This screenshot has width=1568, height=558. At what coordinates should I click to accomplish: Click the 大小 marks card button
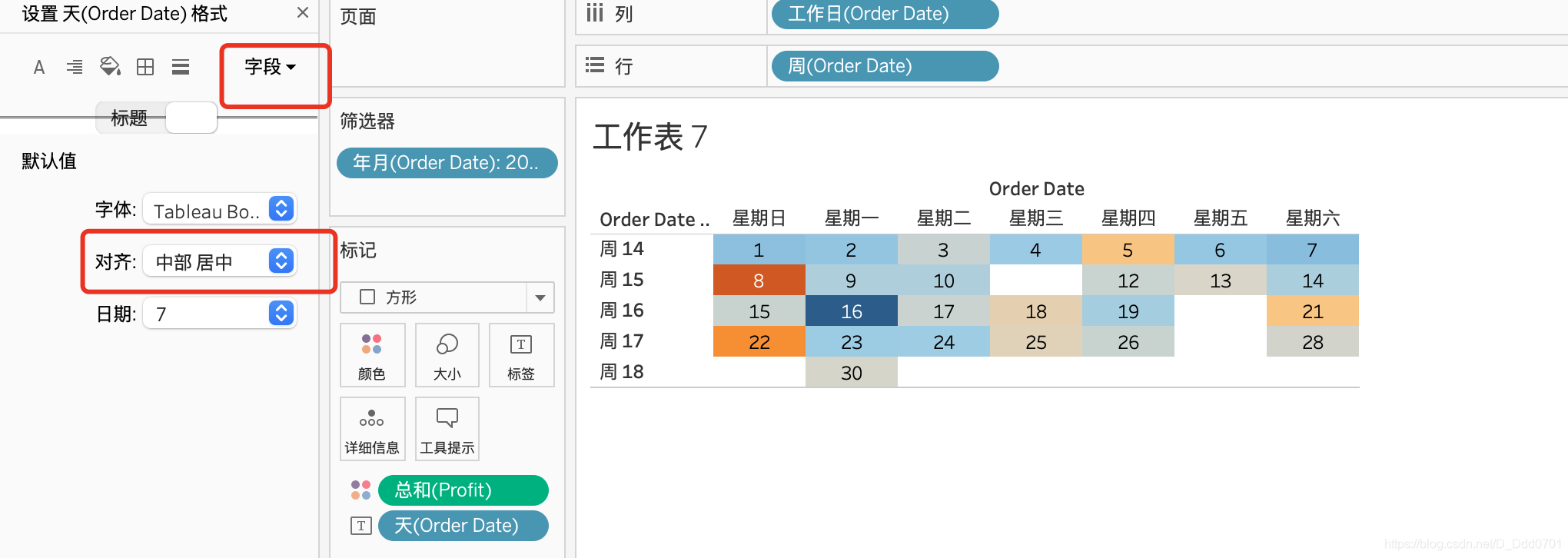[x=447, y=355]
